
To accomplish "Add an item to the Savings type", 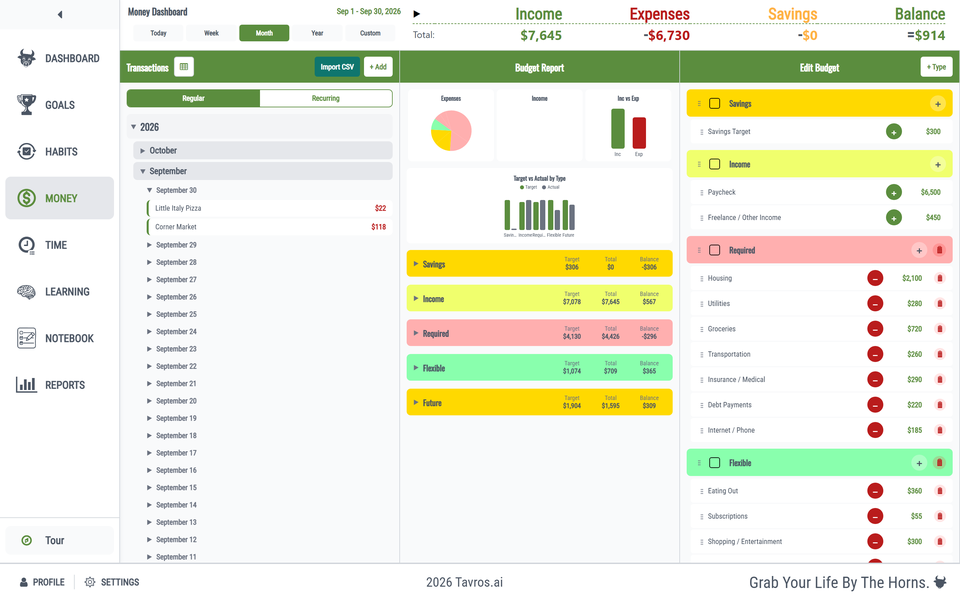I will (x=937, y=103).
